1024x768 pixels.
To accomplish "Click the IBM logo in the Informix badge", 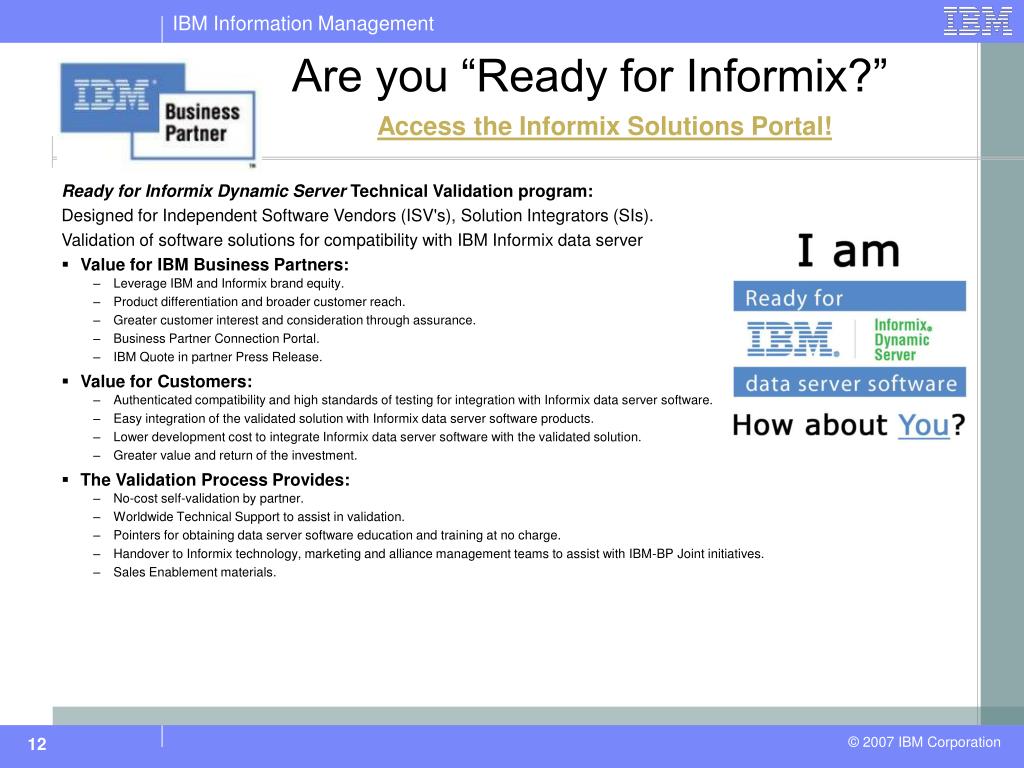I will click(x=793, y=339).
